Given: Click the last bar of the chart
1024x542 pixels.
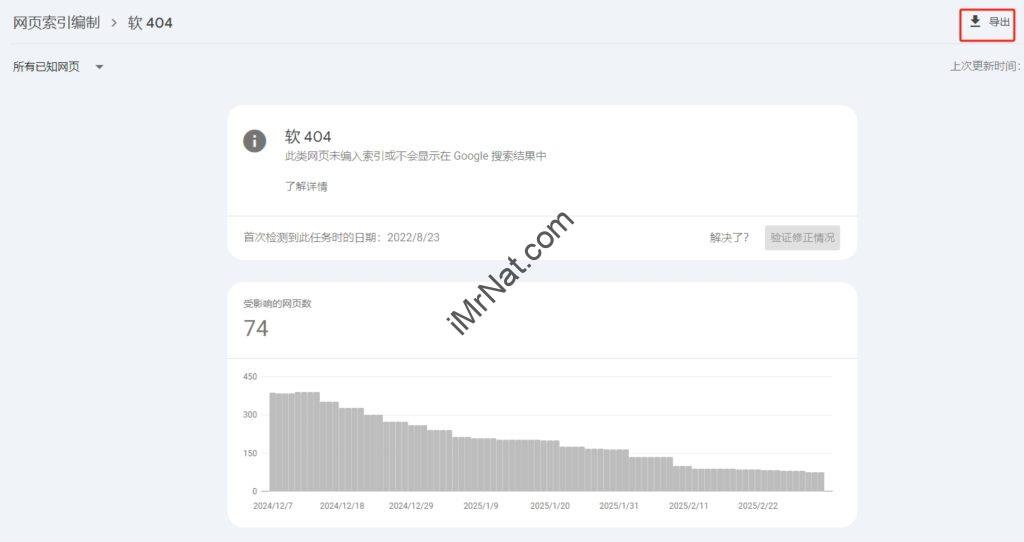Looking at the screenshot, I should [x=815, y=481].
